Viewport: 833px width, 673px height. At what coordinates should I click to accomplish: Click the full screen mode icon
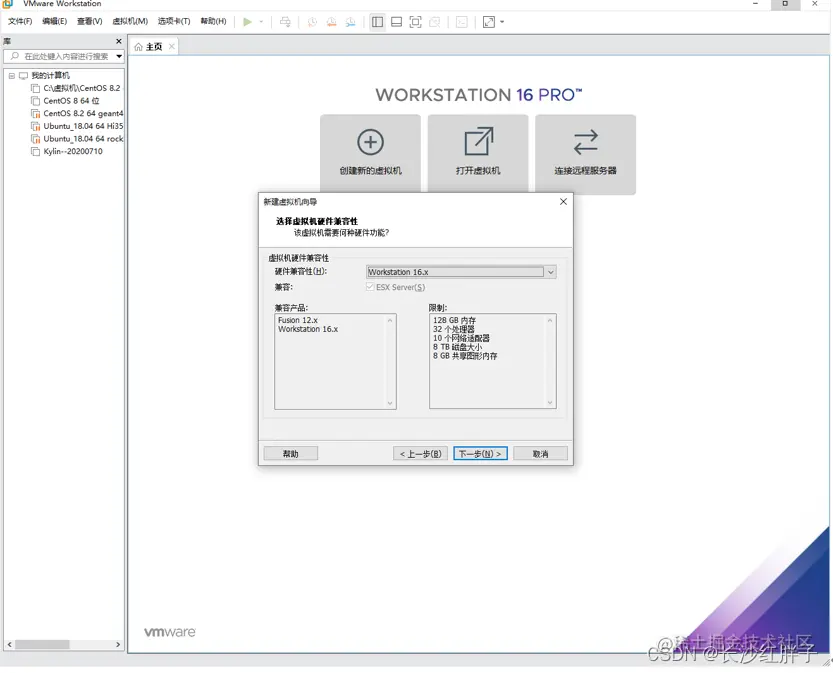click(415, 22)
